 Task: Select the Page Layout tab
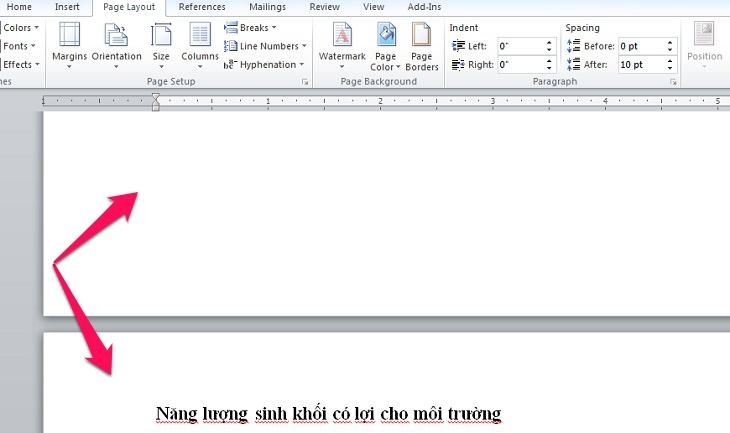point(129,7)
